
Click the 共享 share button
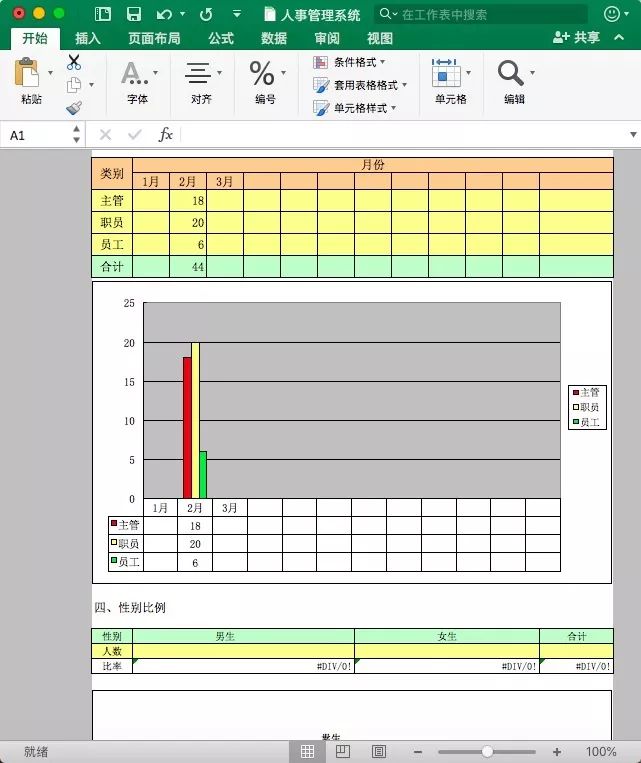point(577,38)
